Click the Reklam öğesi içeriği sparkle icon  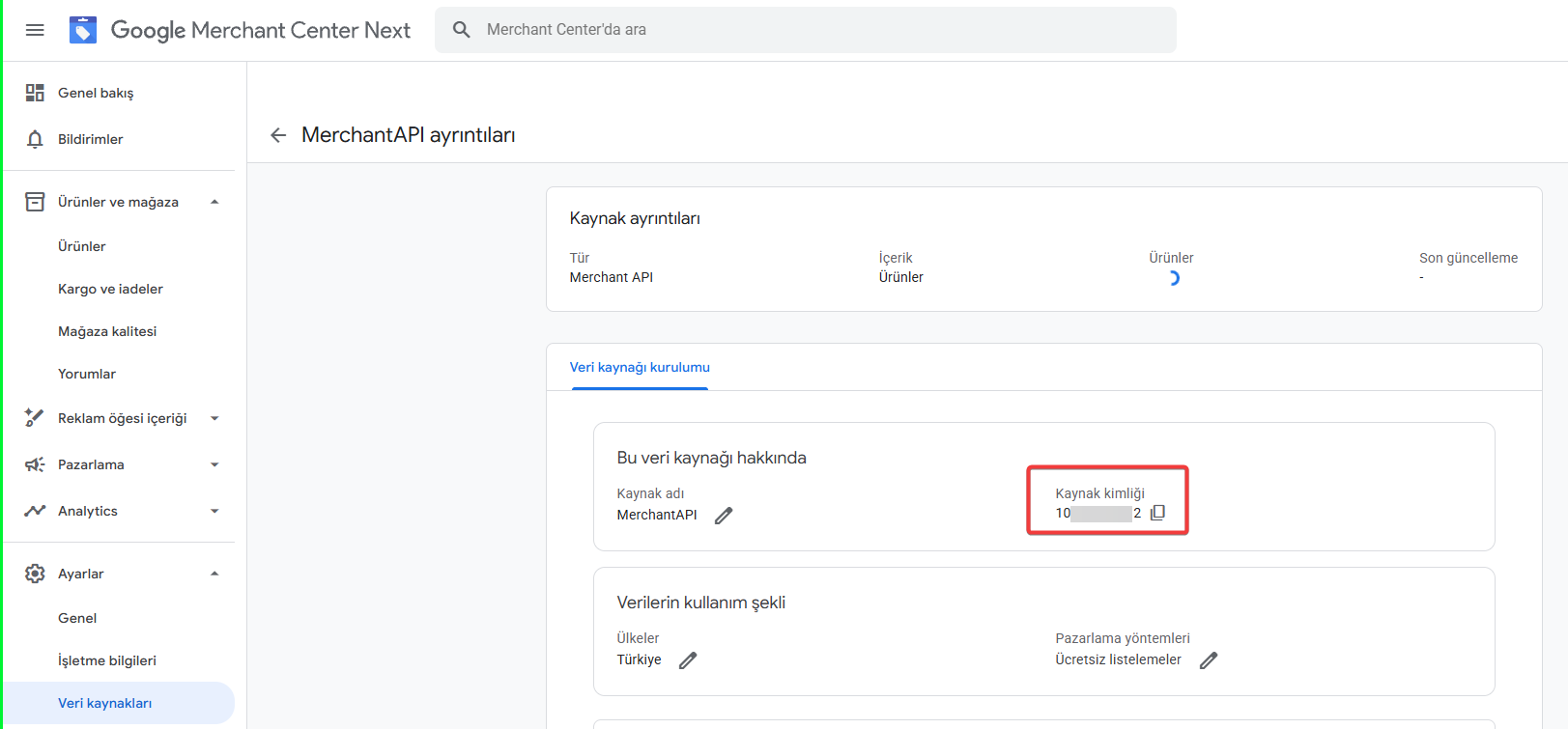[35, 418]
